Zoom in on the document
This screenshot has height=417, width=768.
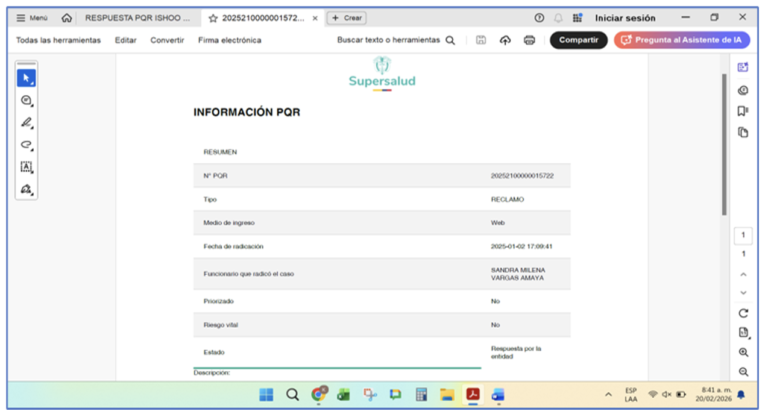(x=743, y=353)
